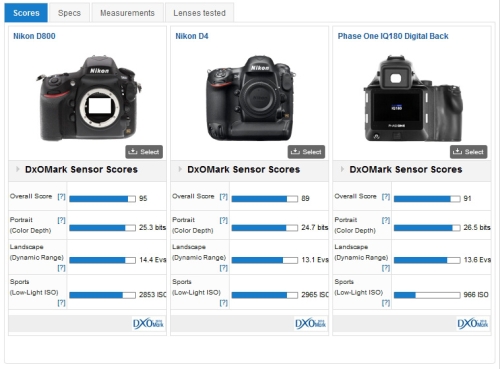Open the [?] help for Nikon D800 Overall Score

coord(61,196)
